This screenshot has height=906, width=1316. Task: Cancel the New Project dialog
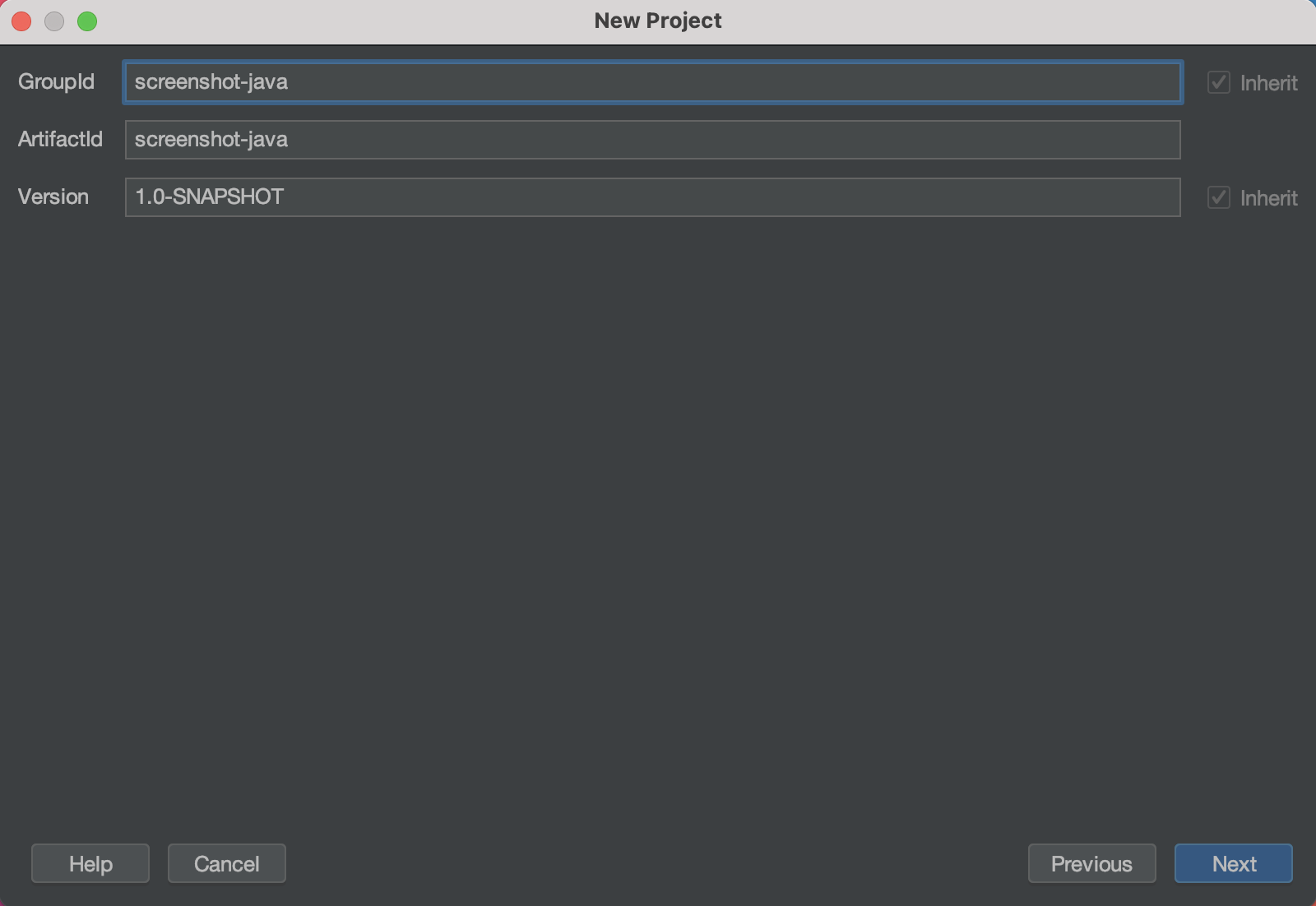pyautogui.click(x=227, y=863)
